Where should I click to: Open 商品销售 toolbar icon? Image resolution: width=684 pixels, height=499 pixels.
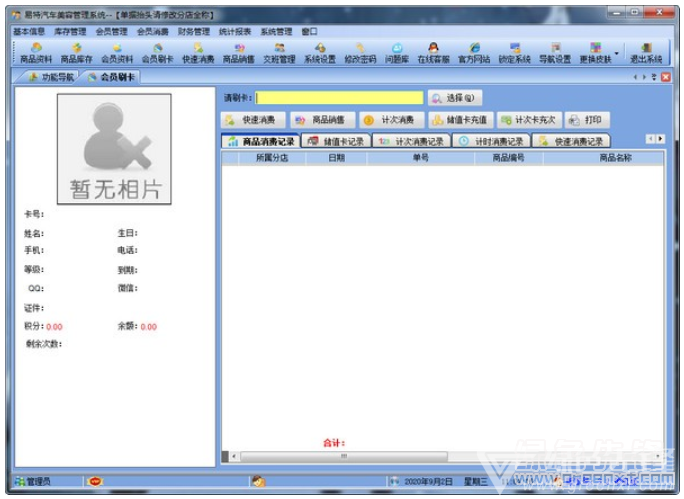[x=239, y=53]
